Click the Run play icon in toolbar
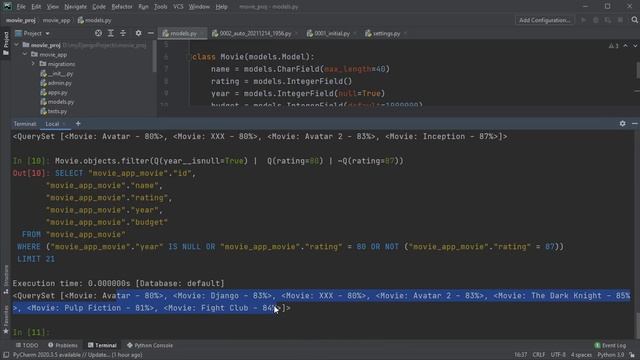The image size is (640, 360). [584, 20]
